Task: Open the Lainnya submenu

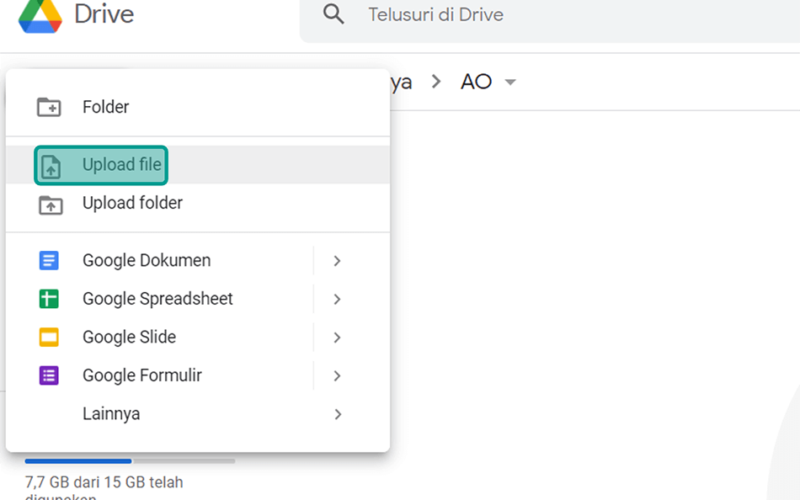Action: pos(198,414)
